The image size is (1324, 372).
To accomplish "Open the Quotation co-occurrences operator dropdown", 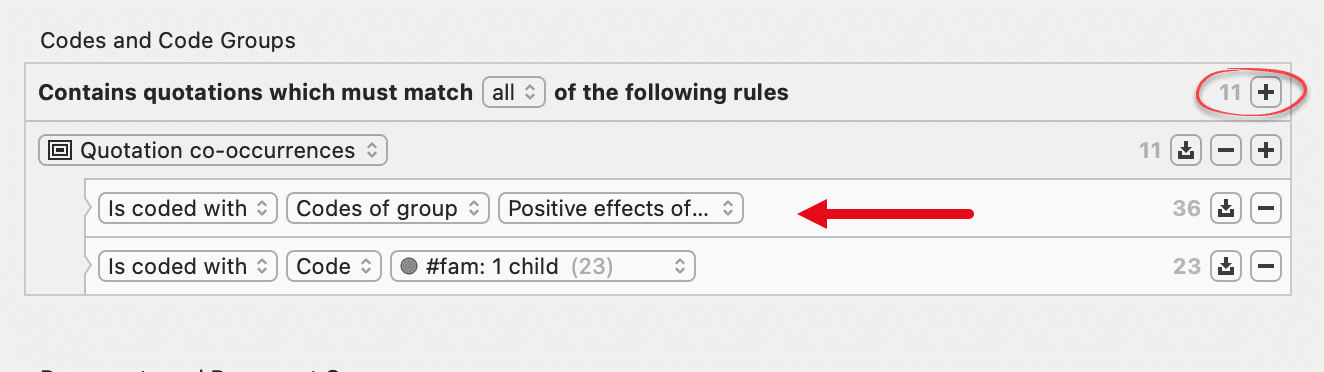I will pos(213,151).
